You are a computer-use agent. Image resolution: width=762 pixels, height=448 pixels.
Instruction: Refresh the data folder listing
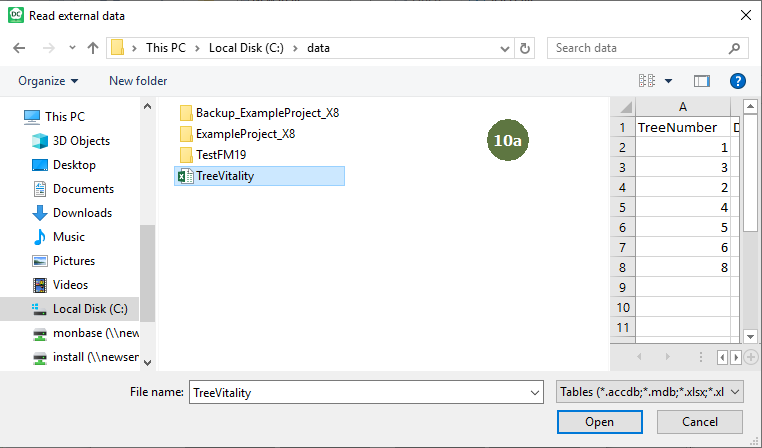(525, 48)
